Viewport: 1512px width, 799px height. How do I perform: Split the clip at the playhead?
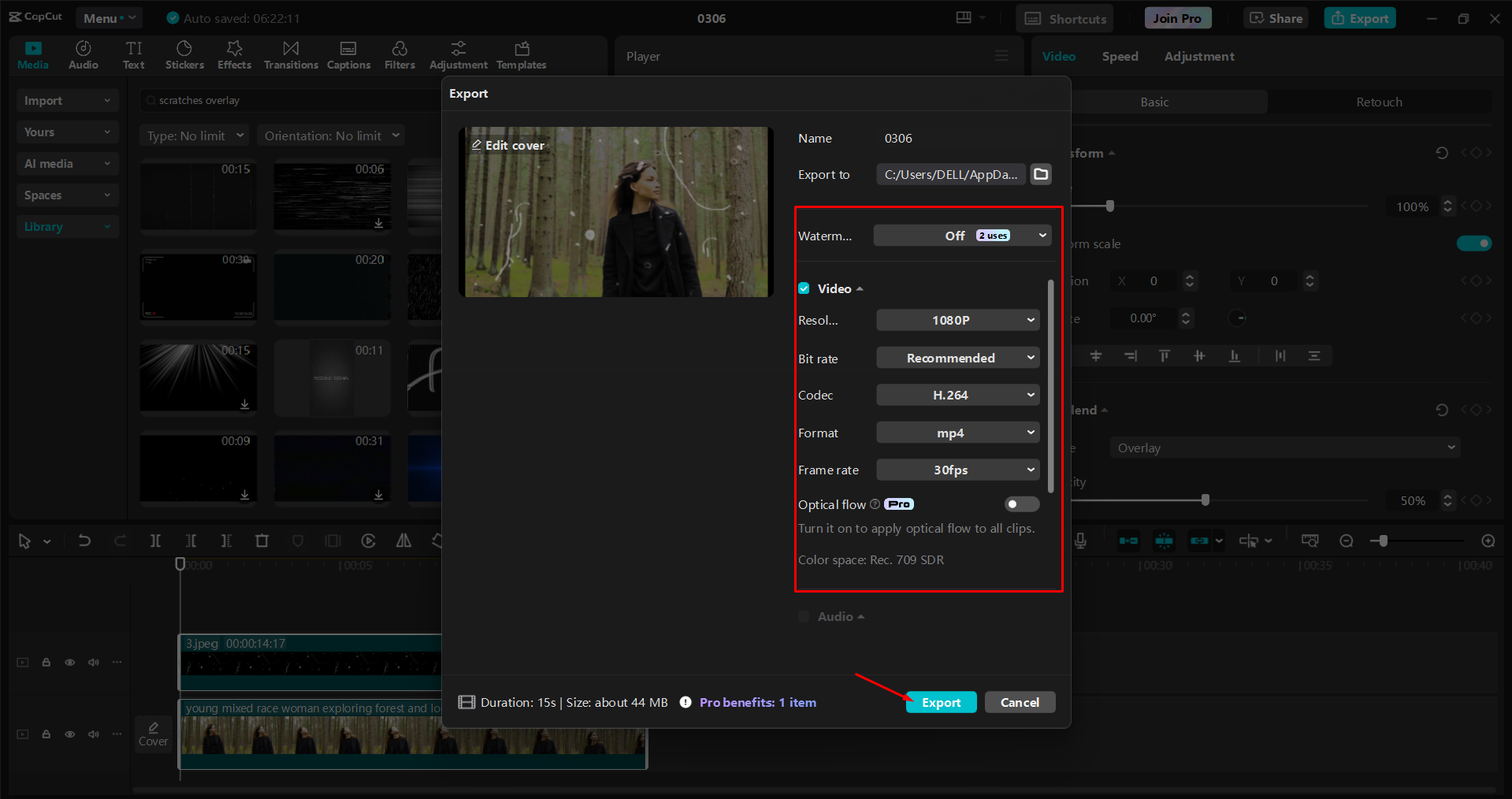click(155, 541)
